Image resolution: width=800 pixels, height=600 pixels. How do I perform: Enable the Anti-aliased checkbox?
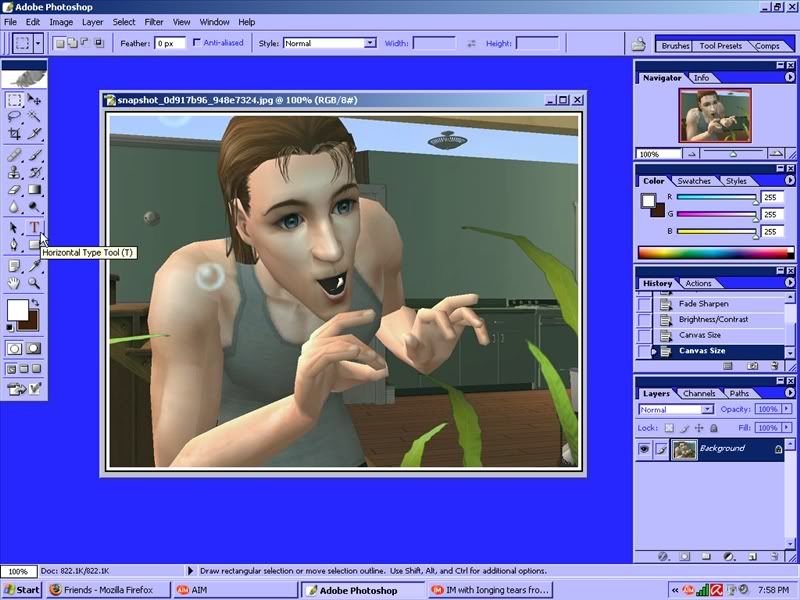tap(196, 43)
